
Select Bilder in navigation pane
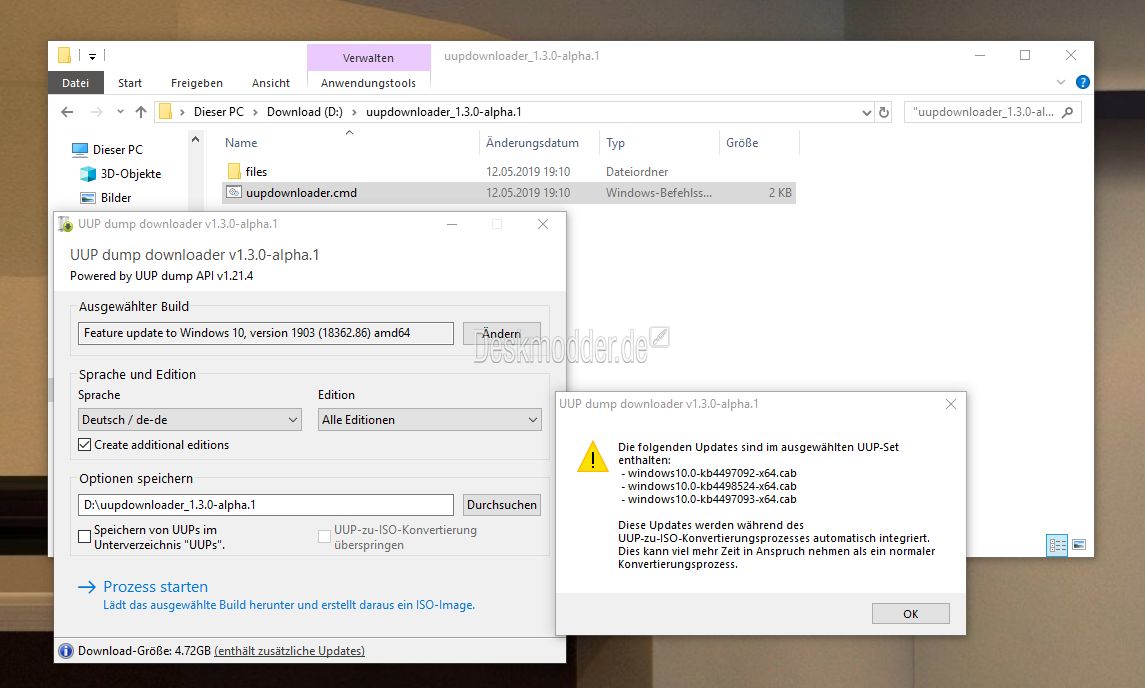(116, 198)
